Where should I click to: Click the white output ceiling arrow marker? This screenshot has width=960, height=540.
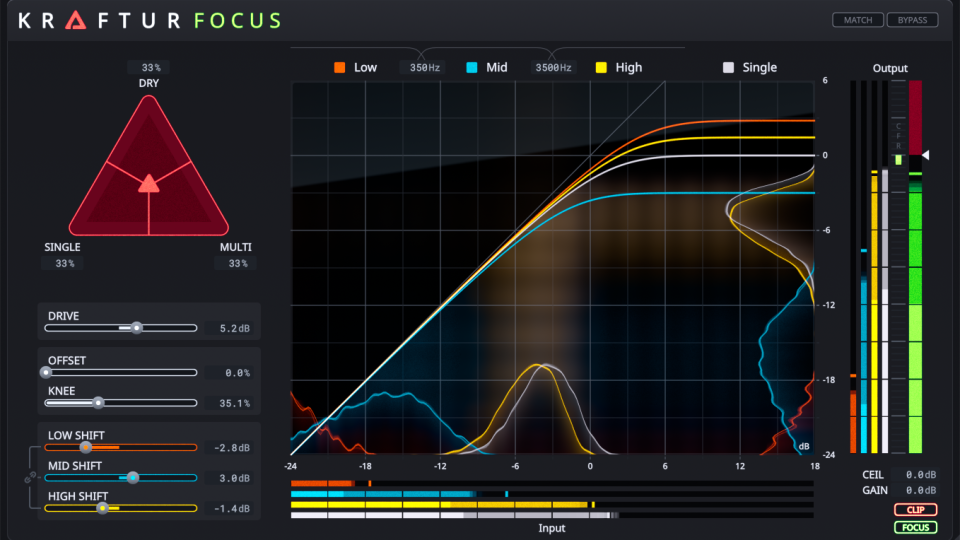[x=926, y=155]
